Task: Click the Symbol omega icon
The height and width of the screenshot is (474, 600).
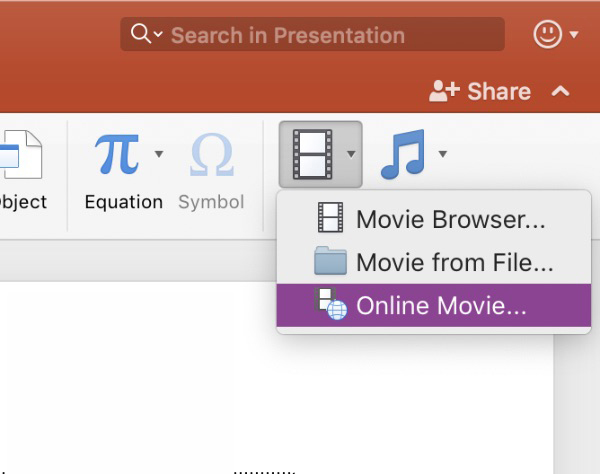Action: tap(211, 155)
